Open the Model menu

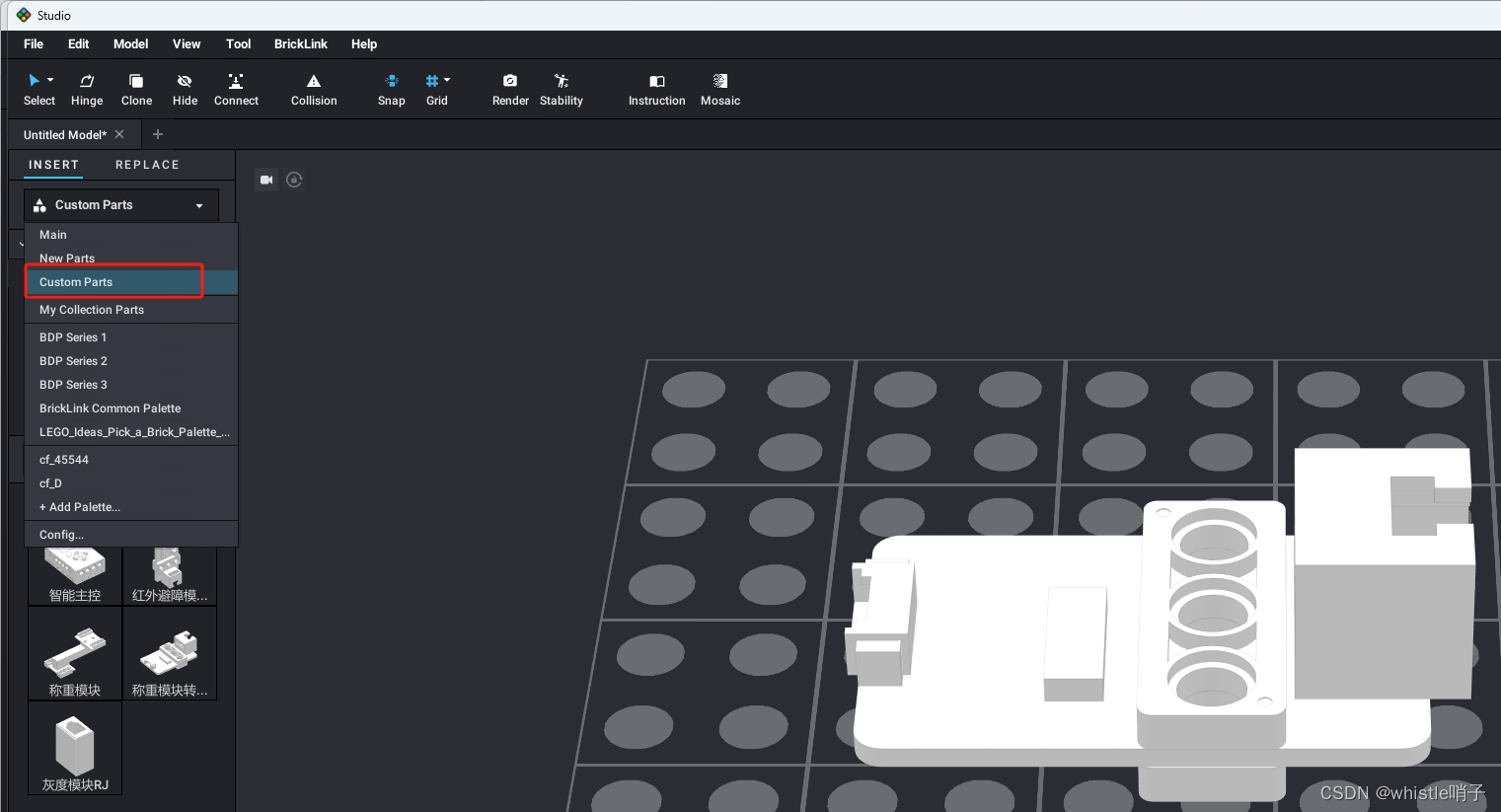point(130,44)
